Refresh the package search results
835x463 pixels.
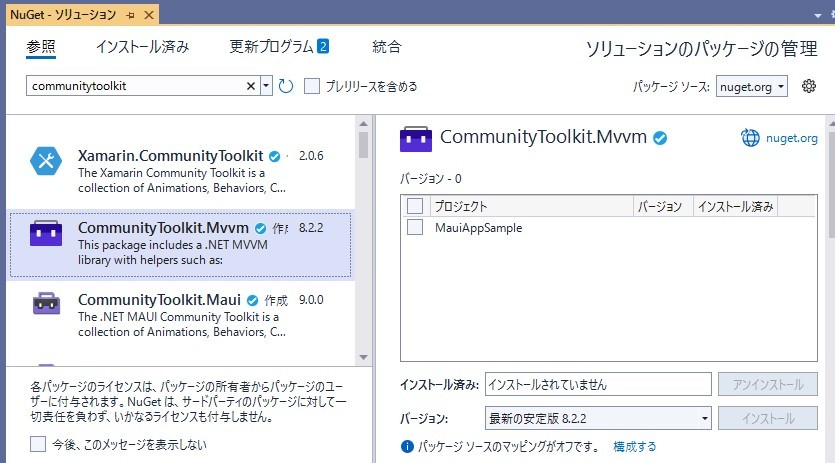tap(286, 86)
